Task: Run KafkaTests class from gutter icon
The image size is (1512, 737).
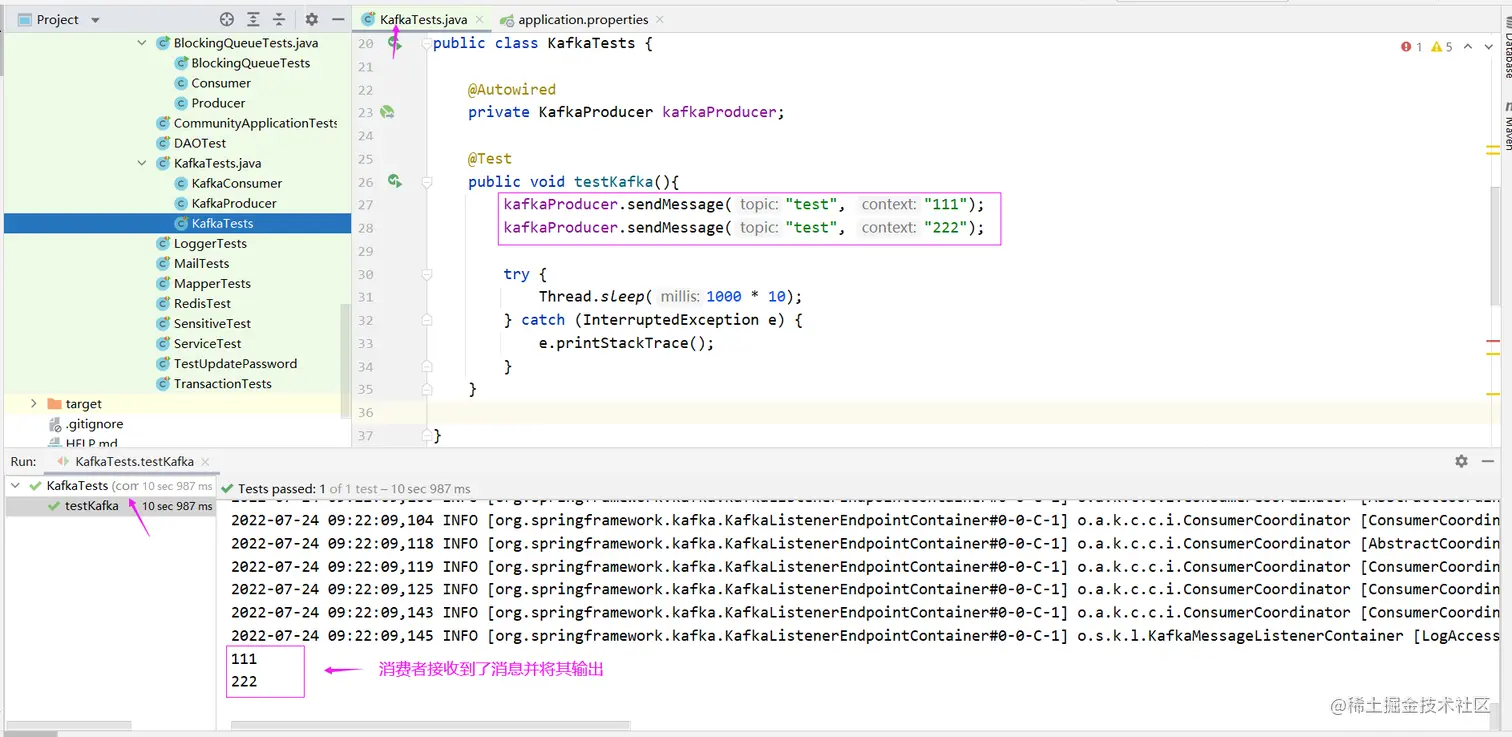Action: [395, 43]
